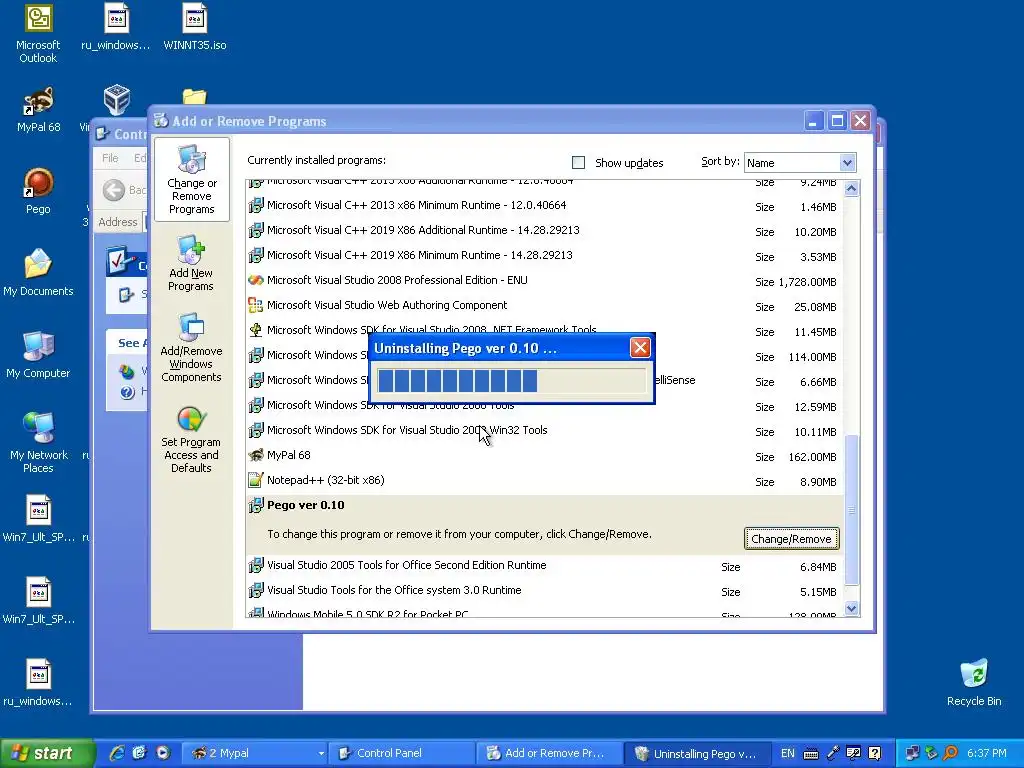Open My Network Places icon

click(x=38, y=443)
